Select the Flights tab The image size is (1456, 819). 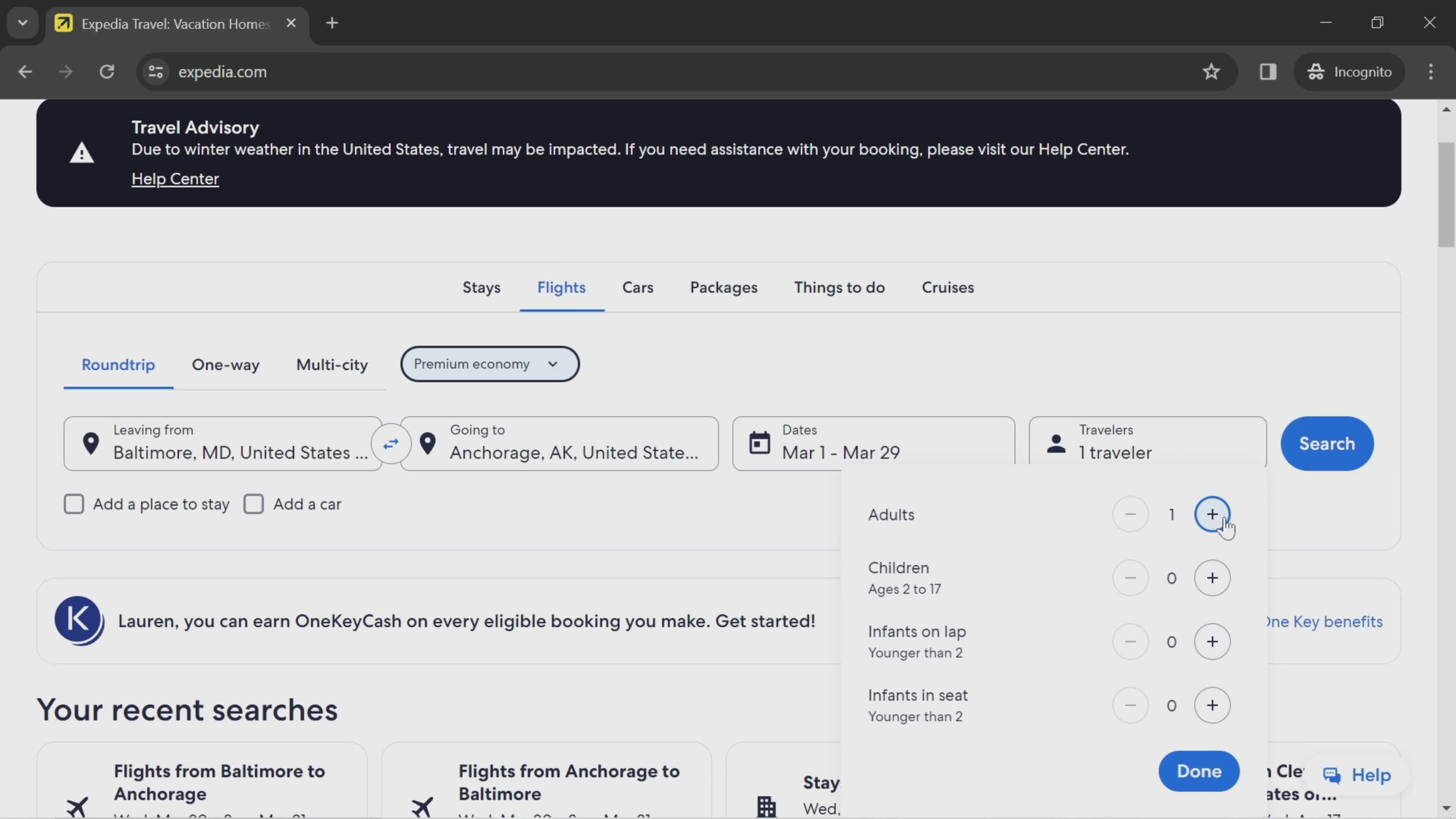561,288
